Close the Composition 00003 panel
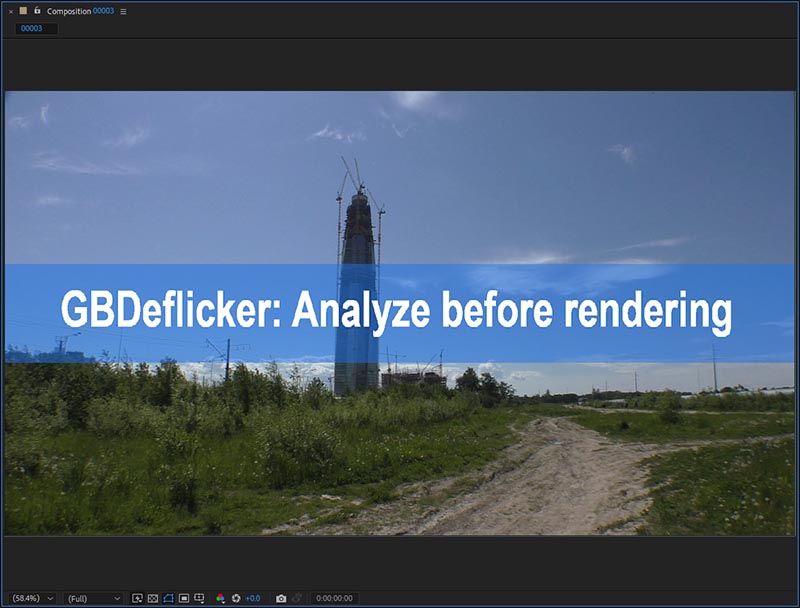Screen dimensions: 800x608 [x=11, y=11]
